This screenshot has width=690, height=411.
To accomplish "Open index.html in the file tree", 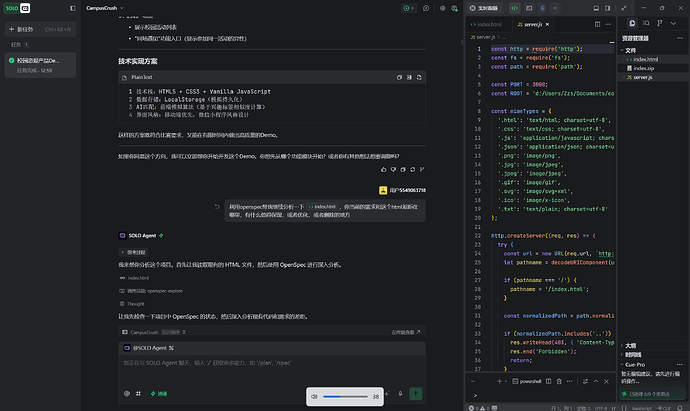I will [653, 59].
